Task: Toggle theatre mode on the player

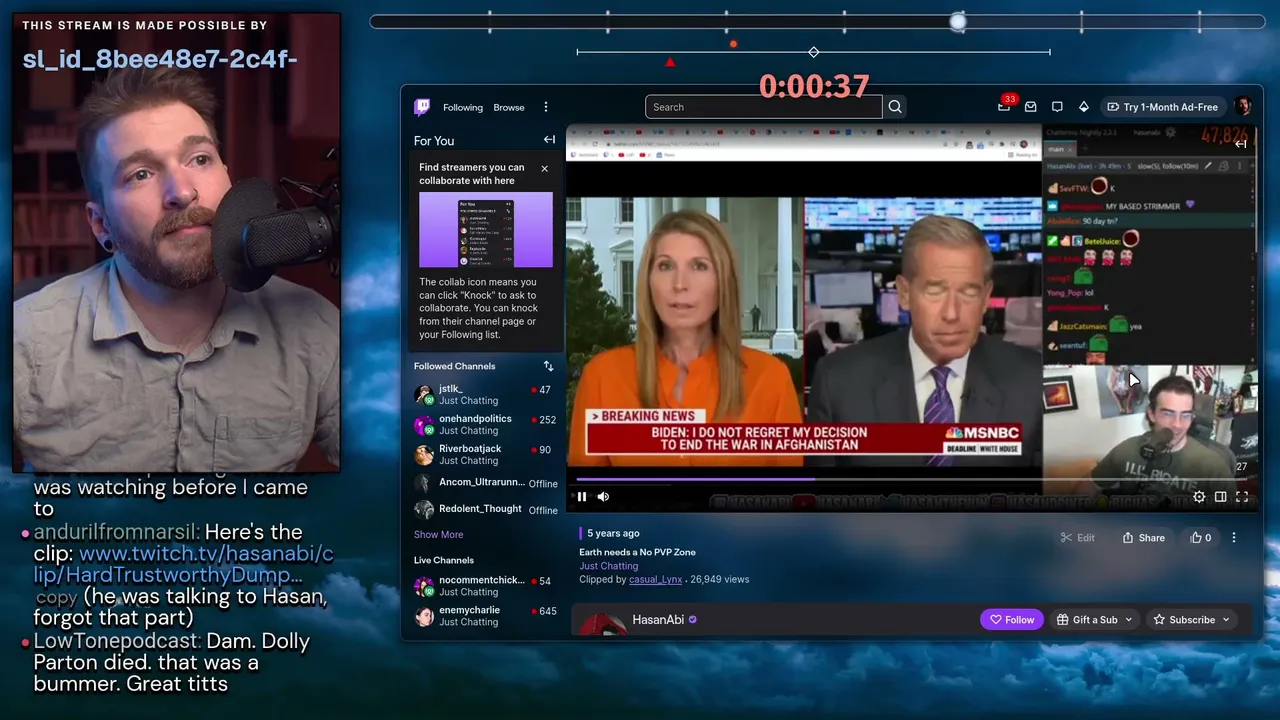Action: [1220, 497]
